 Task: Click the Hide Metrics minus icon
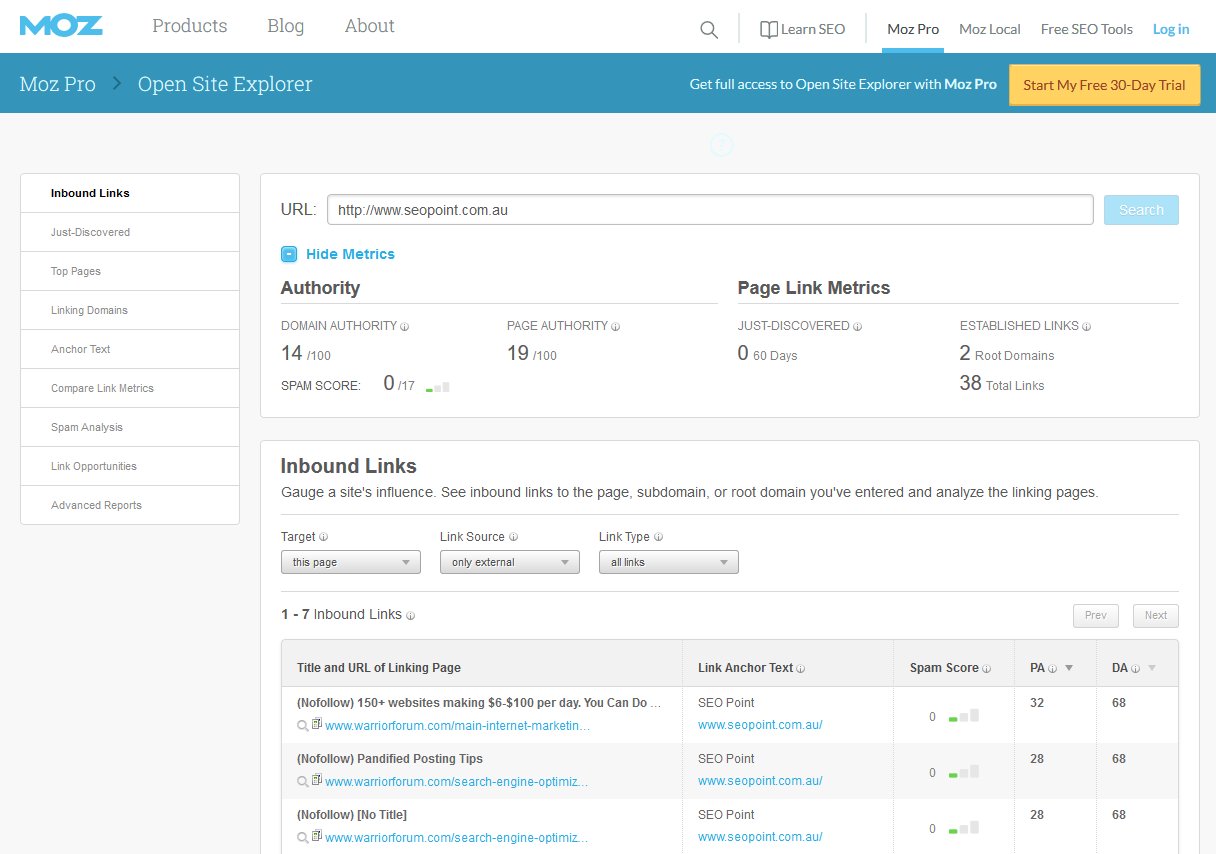coord(289,254)
